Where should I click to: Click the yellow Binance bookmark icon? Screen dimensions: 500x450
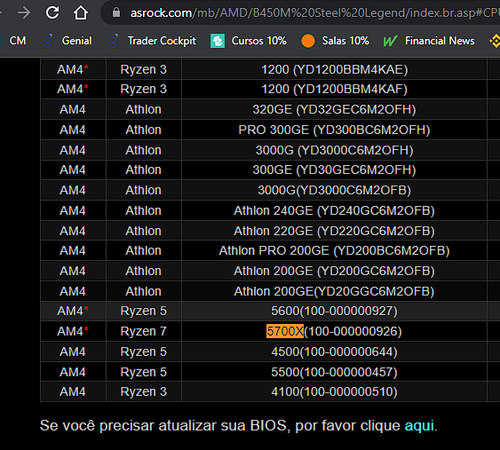(495, 41)
